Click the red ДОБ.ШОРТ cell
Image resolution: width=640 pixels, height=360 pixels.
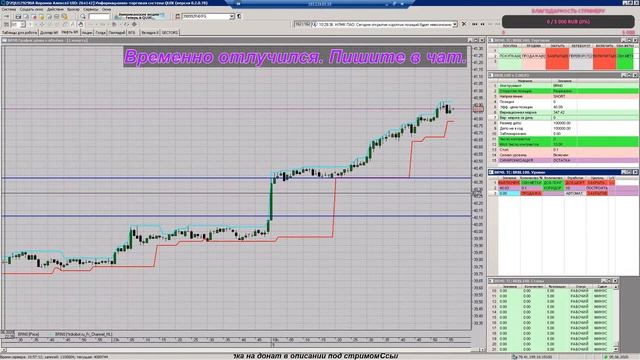pos(575,183)
